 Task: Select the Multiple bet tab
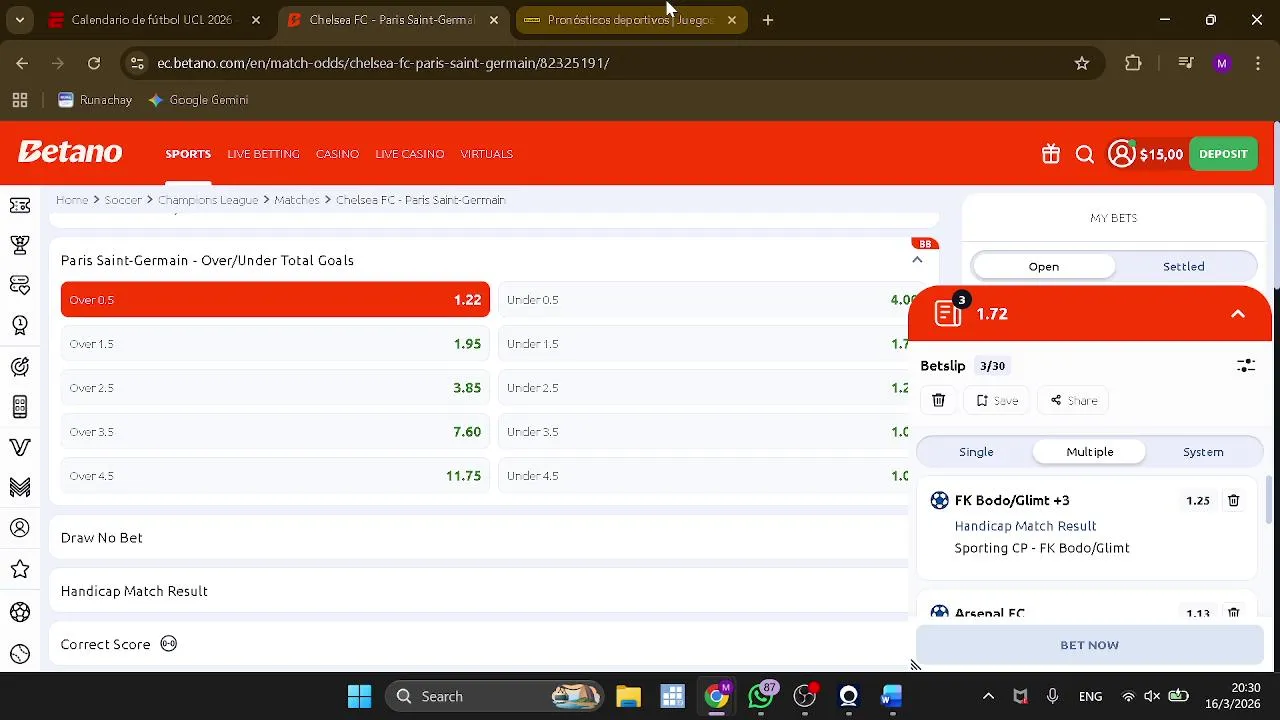click(1090, 452)
